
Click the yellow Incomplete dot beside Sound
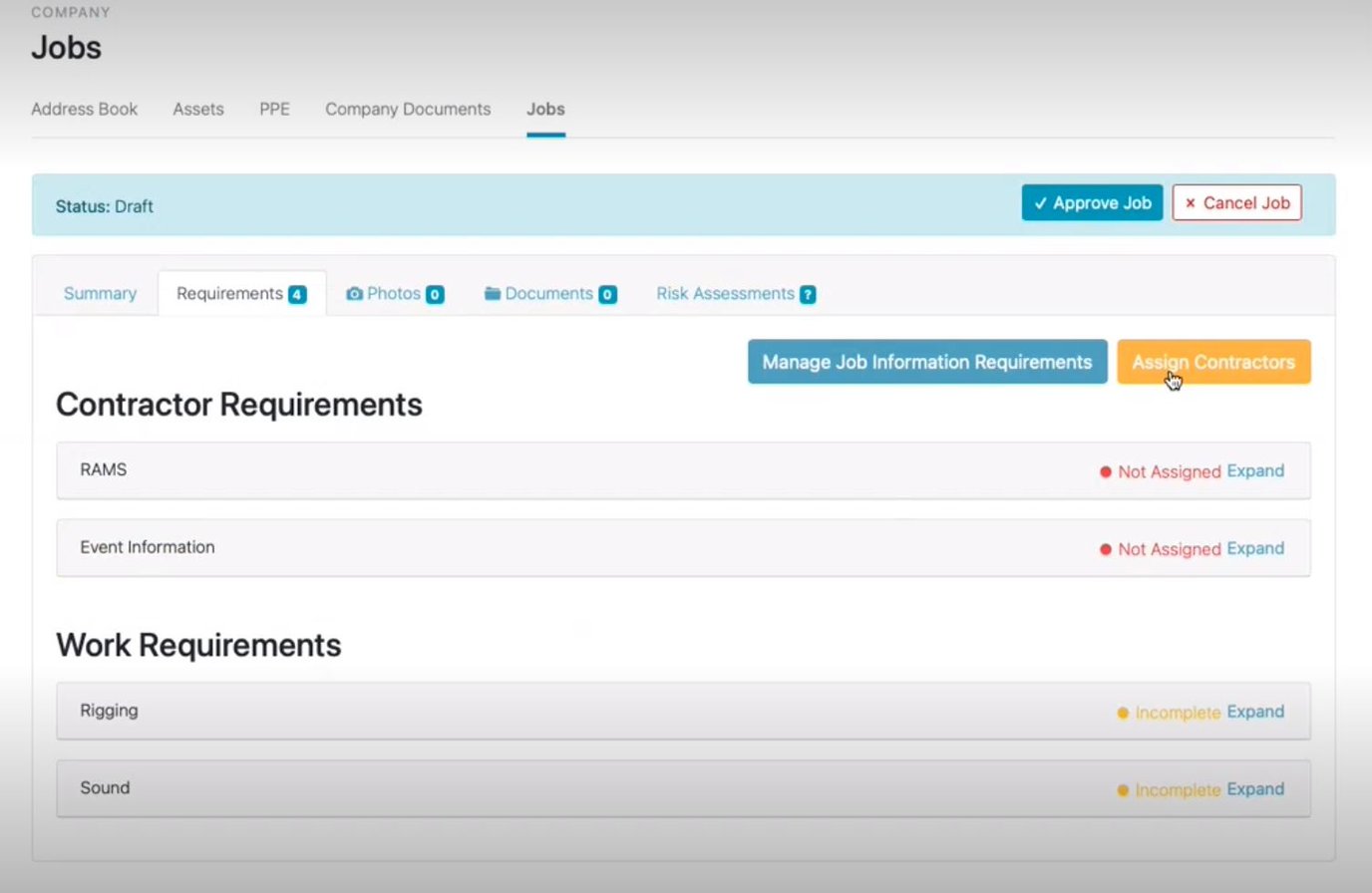point(1123,789)
